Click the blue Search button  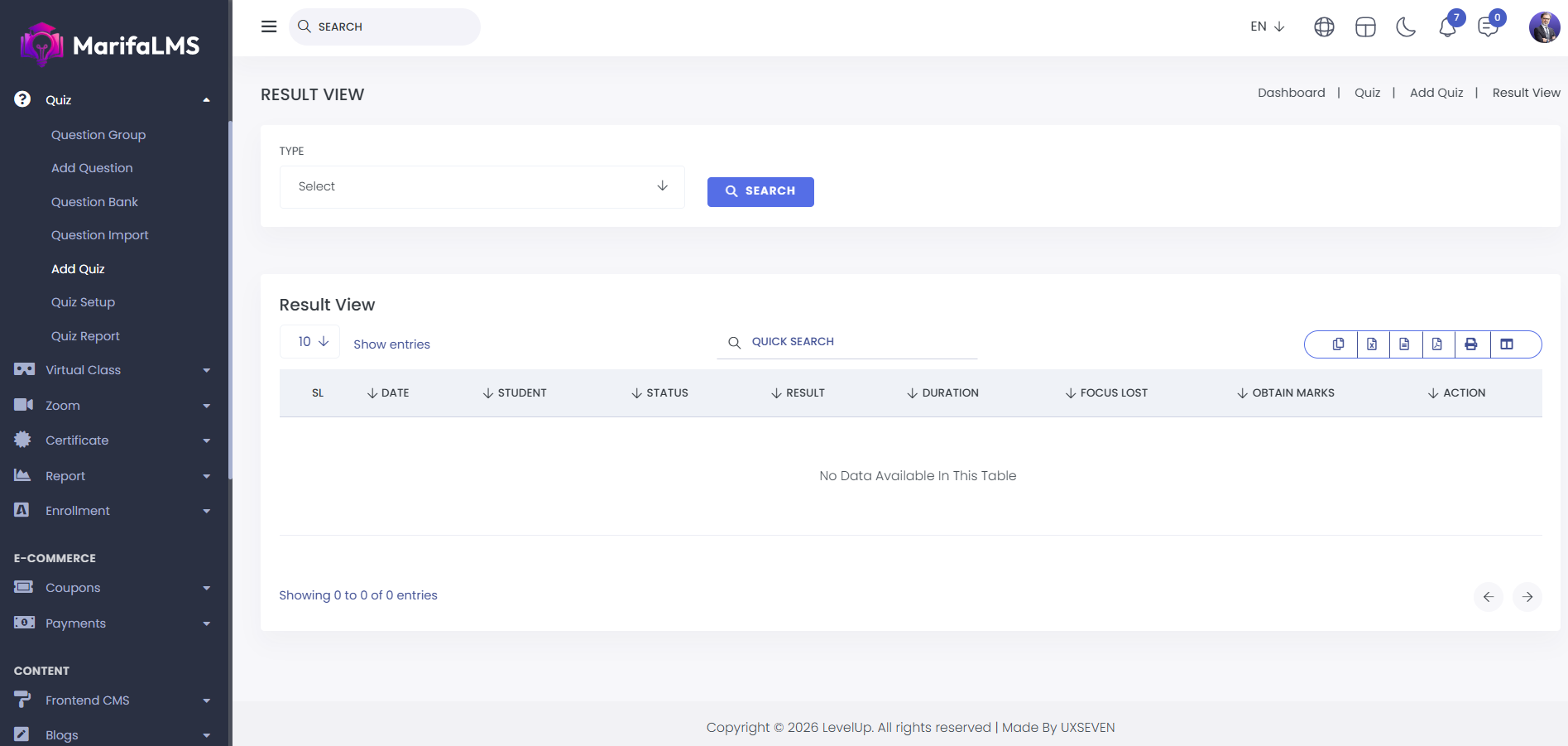(x=760, y=191)
